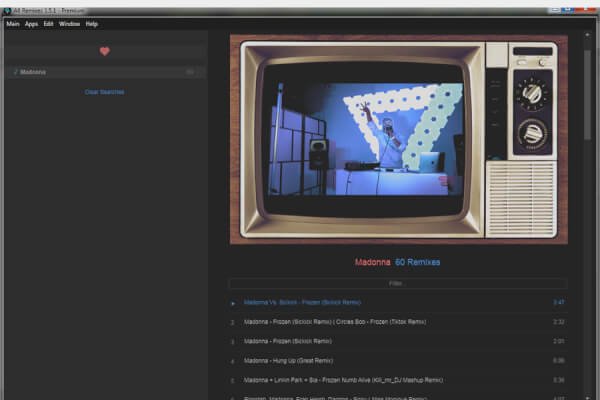Click the small icon at right of Madonna search row
Image resolution: width=600 pixels, height=400 pixels.
[x=190, y=72]
